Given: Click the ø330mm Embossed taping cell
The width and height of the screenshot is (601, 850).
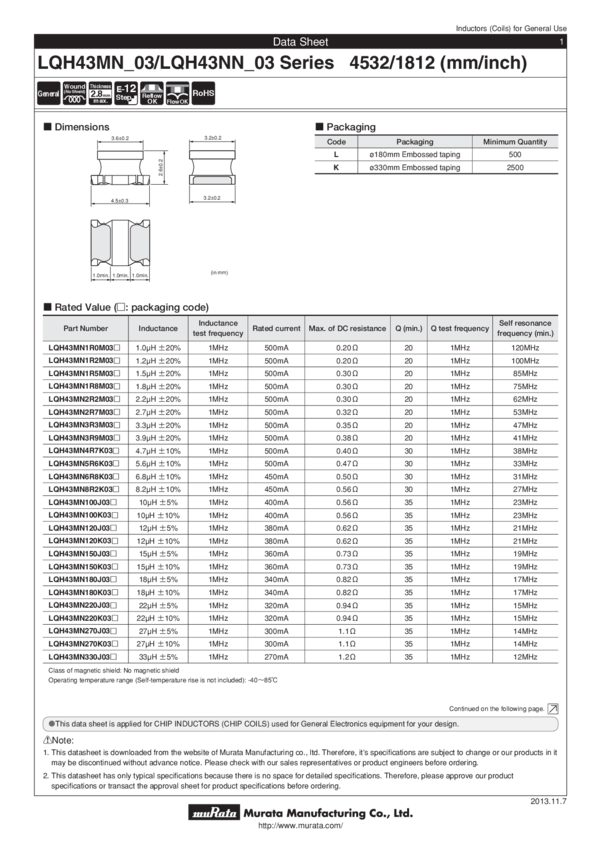Looking at the screenshot, I should 415,168.
